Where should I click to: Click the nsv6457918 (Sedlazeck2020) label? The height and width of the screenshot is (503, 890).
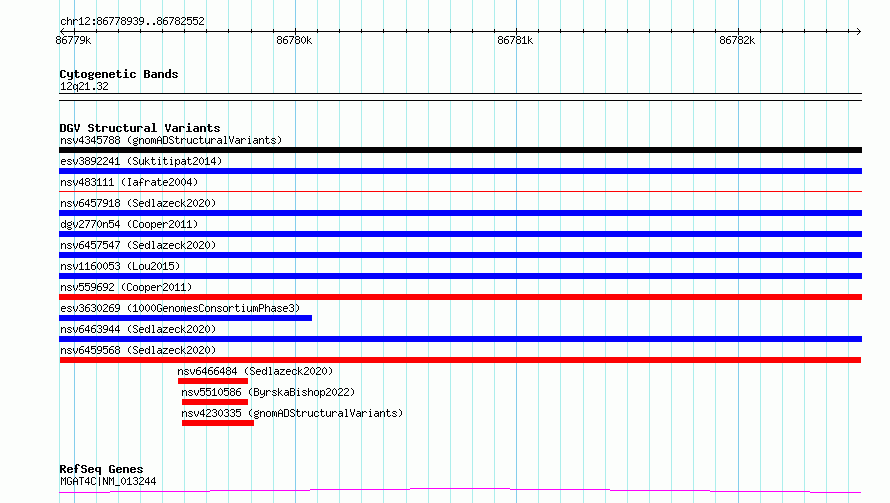point(138,203)
